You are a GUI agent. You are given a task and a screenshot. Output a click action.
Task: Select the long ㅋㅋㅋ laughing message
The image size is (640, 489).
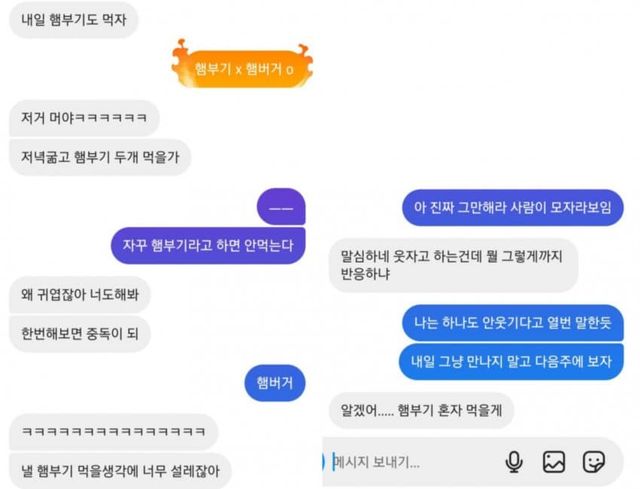click(x=114, y=431)
